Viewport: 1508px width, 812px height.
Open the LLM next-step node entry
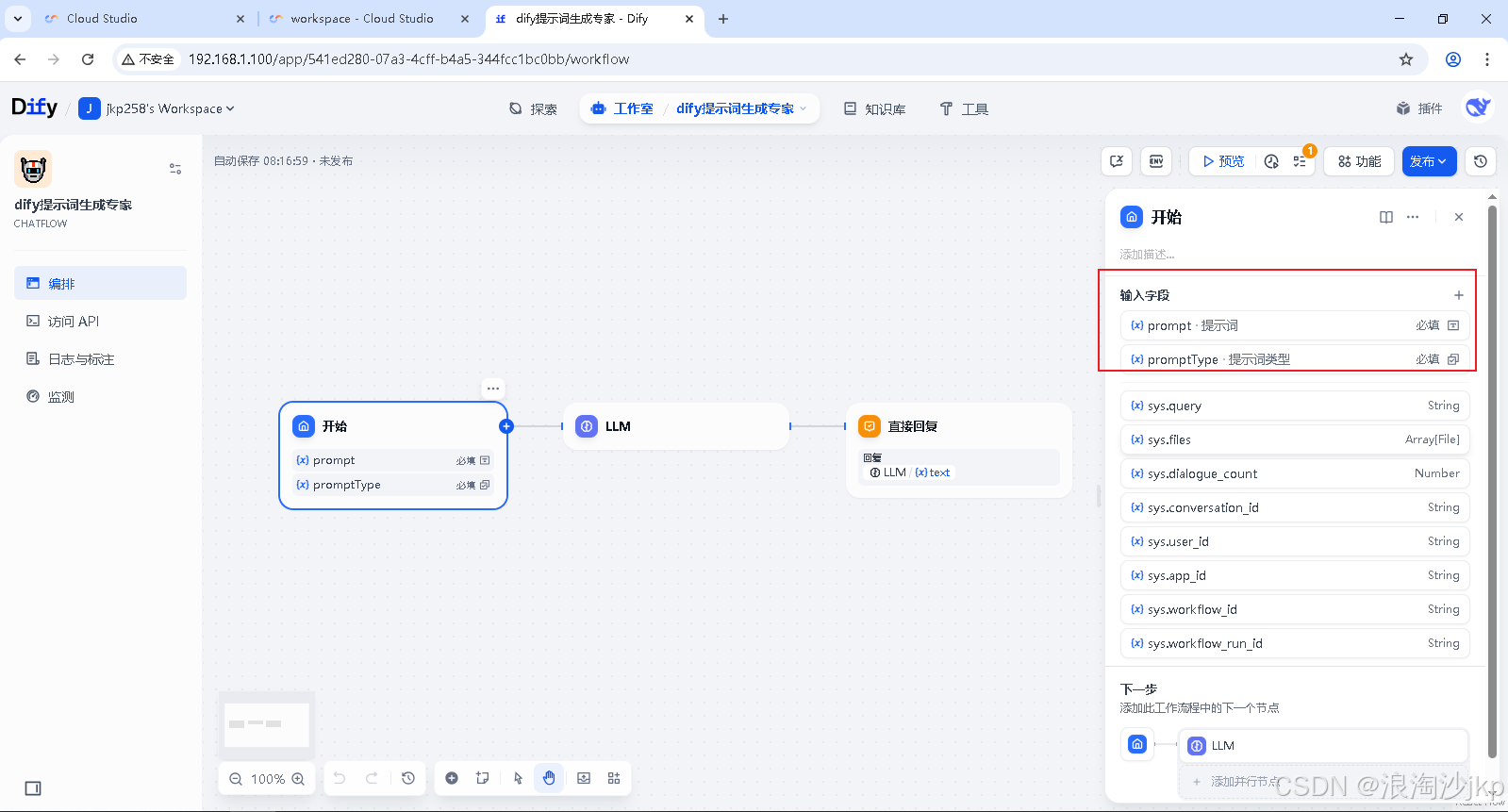(x=1323, y=746)
